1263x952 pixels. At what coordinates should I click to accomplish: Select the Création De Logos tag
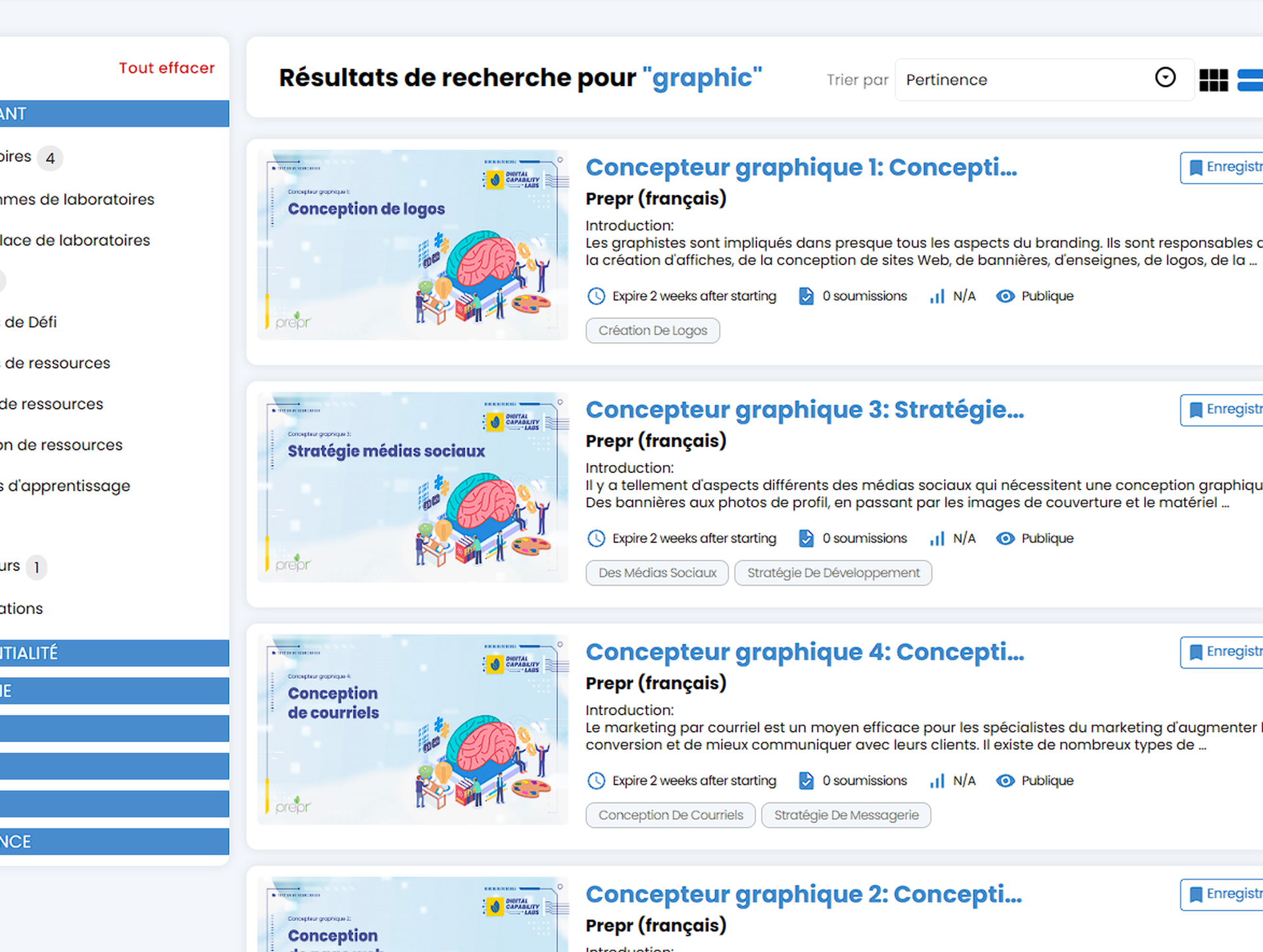click(x=653, y=330)
